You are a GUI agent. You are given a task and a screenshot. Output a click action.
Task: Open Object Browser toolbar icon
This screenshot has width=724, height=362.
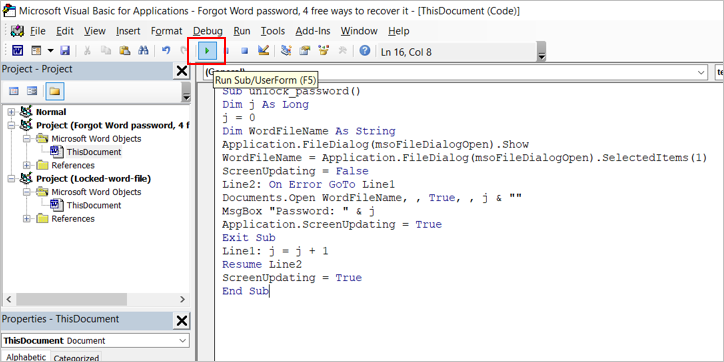point(324,51)
